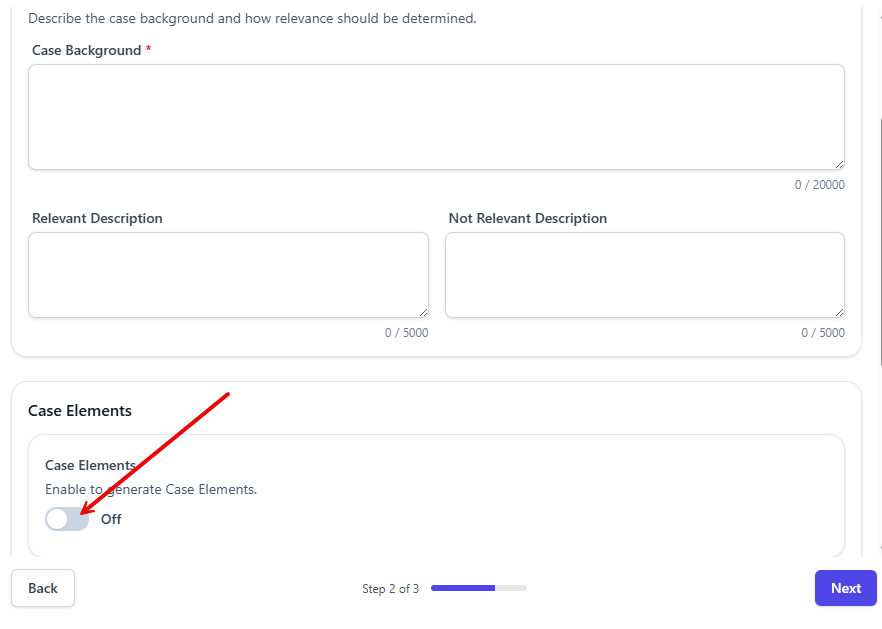Click the Relevant Description resize grip
The image size is (882, 629).
[423, 311]
